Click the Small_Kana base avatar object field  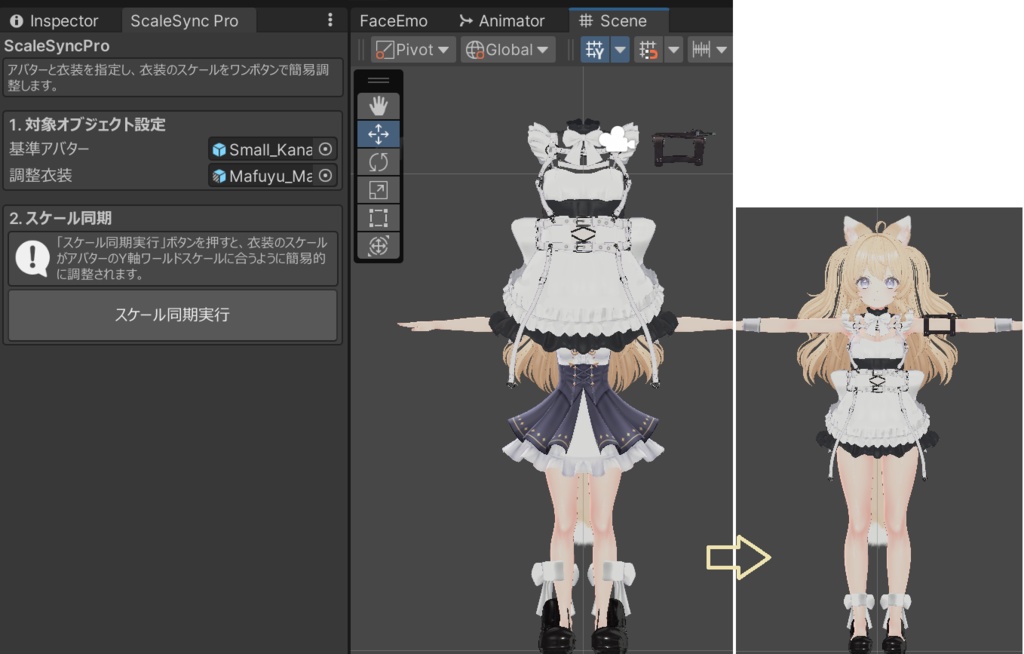[272, 149]
